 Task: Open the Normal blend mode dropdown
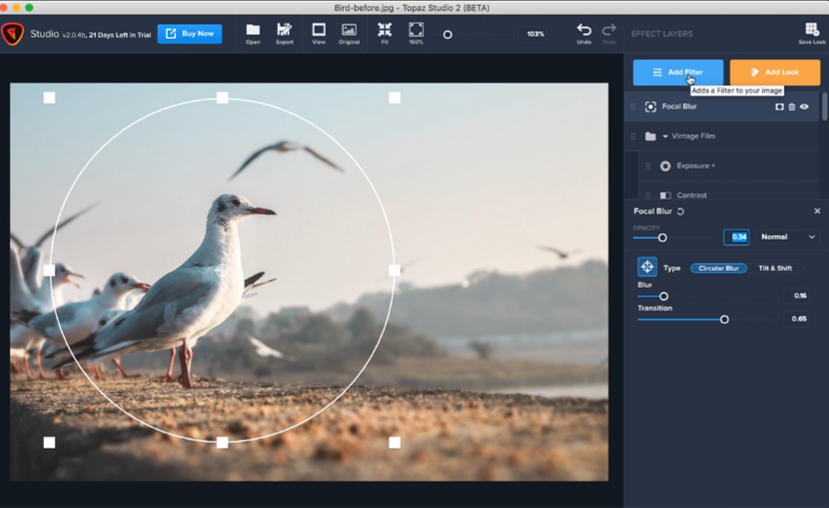pos(789,237)
